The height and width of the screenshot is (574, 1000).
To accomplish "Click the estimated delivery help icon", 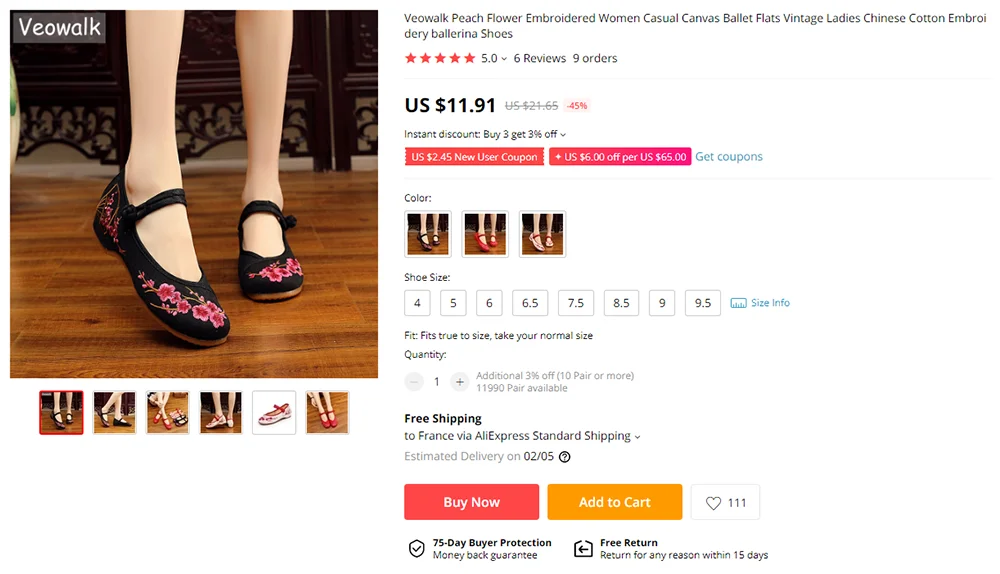I will click(564, 457).
